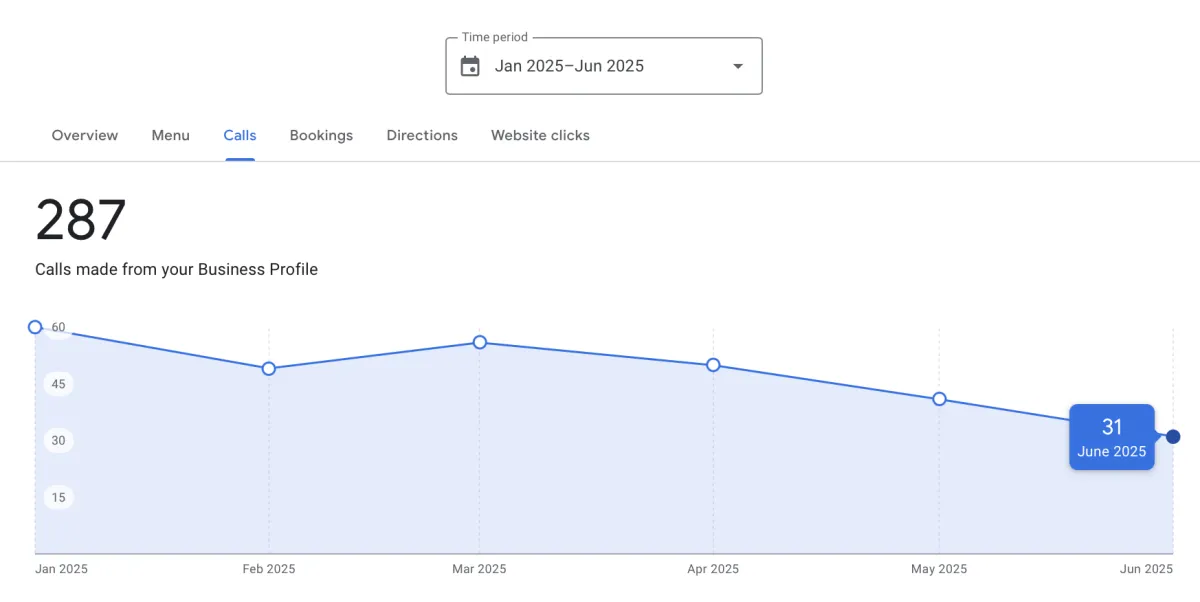Click the highlighted June 2025 data point
Image resolution: width=1200 pixels, height=602 pixels.
click(1173, 436)
